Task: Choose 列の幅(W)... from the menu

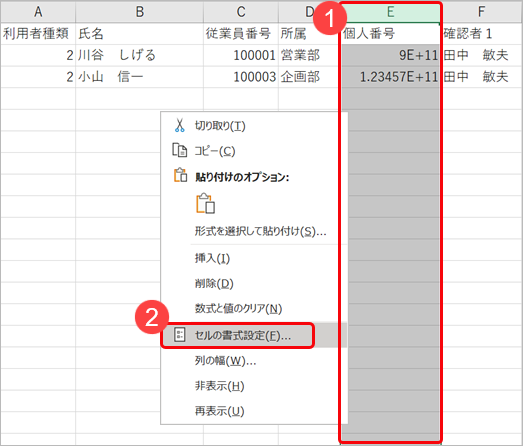Action: tap(254, 361)
